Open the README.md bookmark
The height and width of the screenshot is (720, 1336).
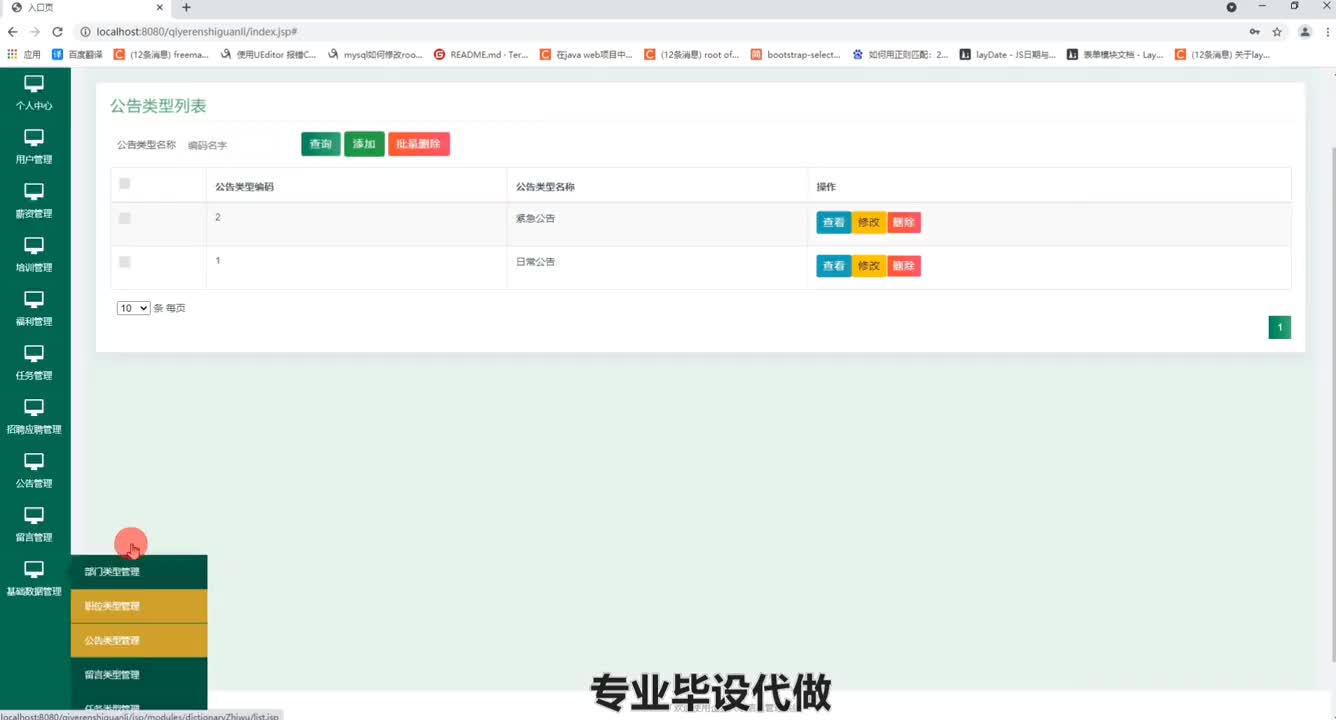[x=481, y=55]
